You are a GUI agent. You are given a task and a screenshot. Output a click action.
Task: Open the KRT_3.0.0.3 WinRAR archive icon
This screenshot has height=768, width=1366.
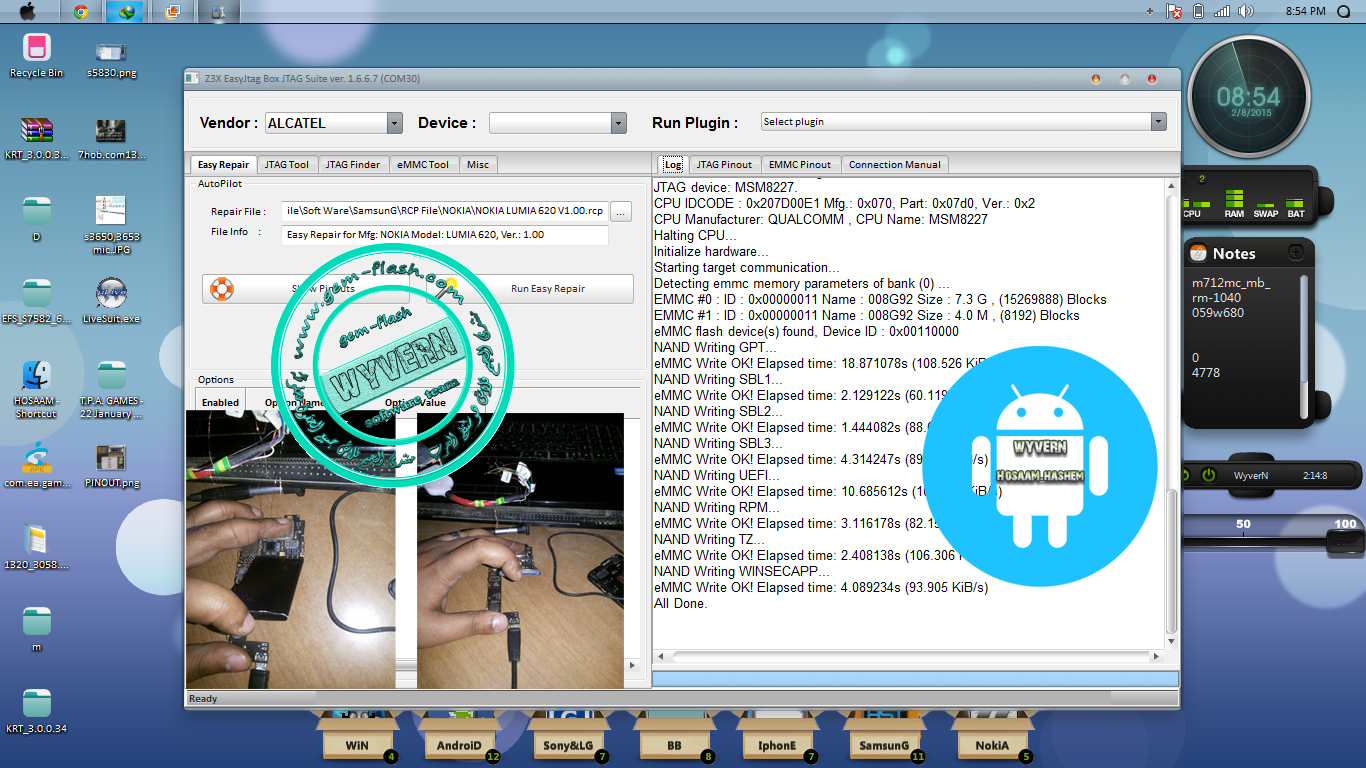(37, 137)
